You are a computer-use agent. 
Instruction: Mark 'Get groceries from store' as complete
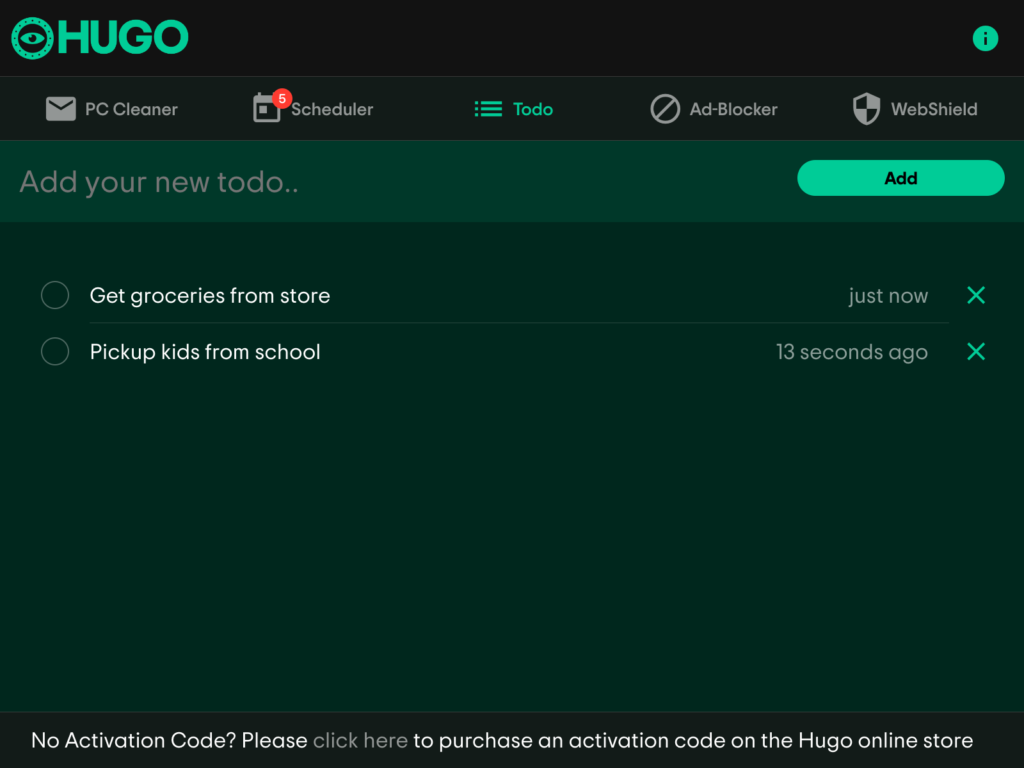coord(55,295)
